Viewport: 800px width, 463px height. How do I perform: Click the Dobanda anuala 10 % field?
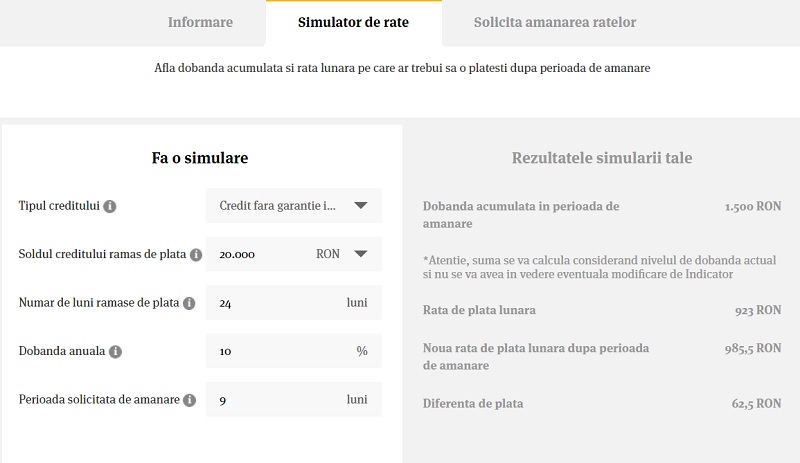click(293, 351)
